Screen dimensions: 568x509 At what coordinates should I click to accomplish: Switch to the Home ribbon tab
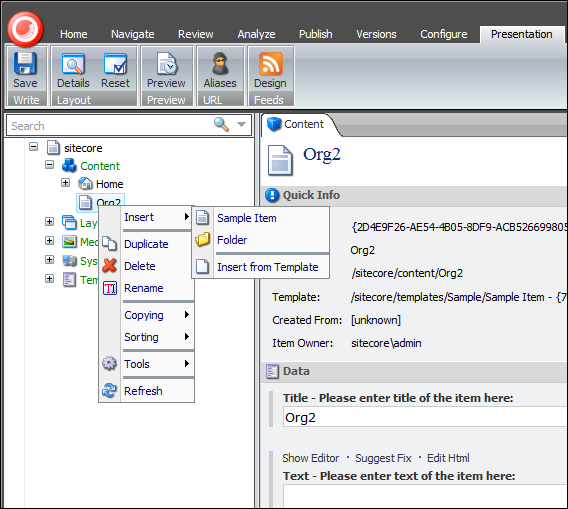click(74, 34)
